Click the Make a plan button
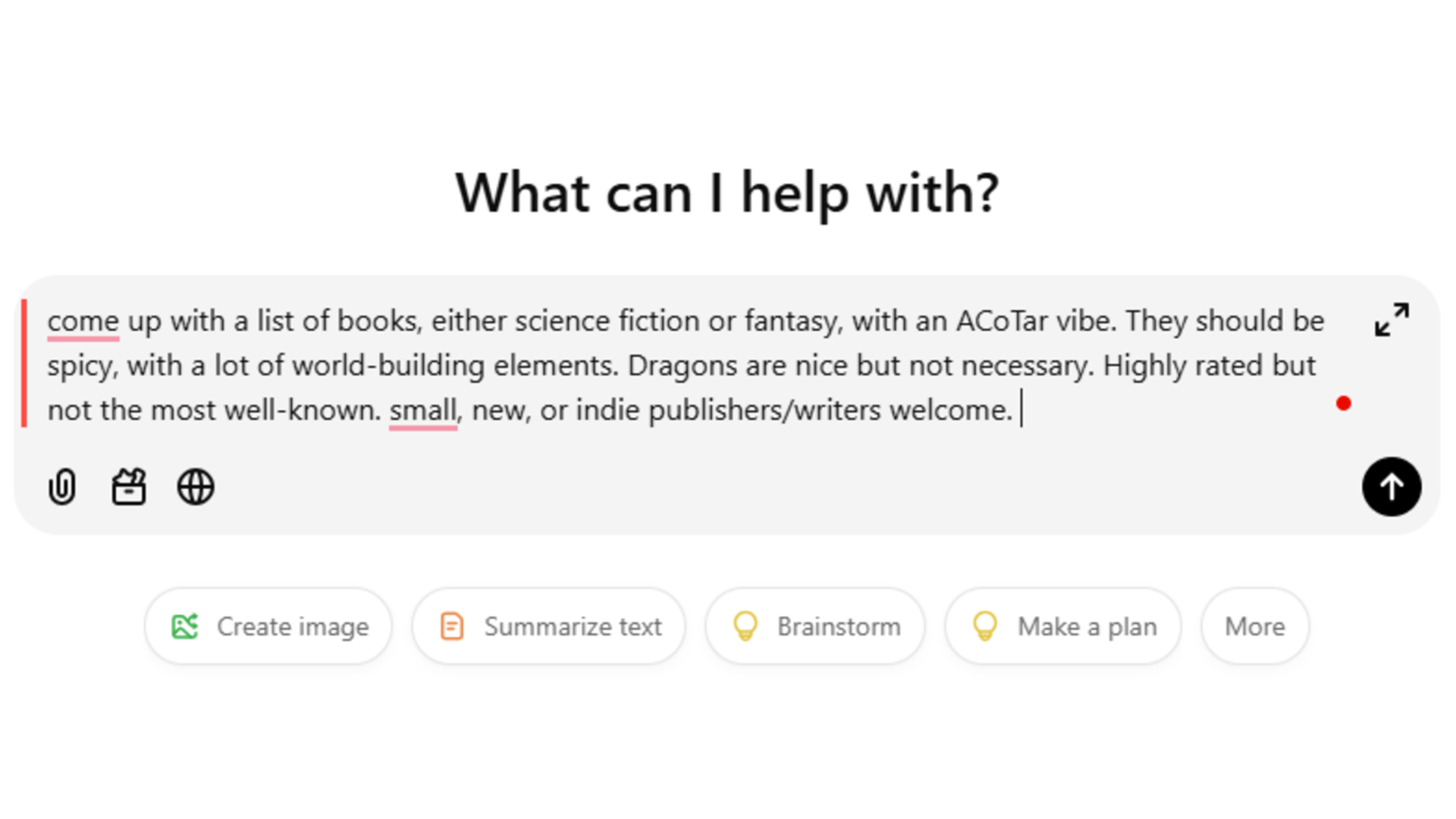 click(1062, 627)
